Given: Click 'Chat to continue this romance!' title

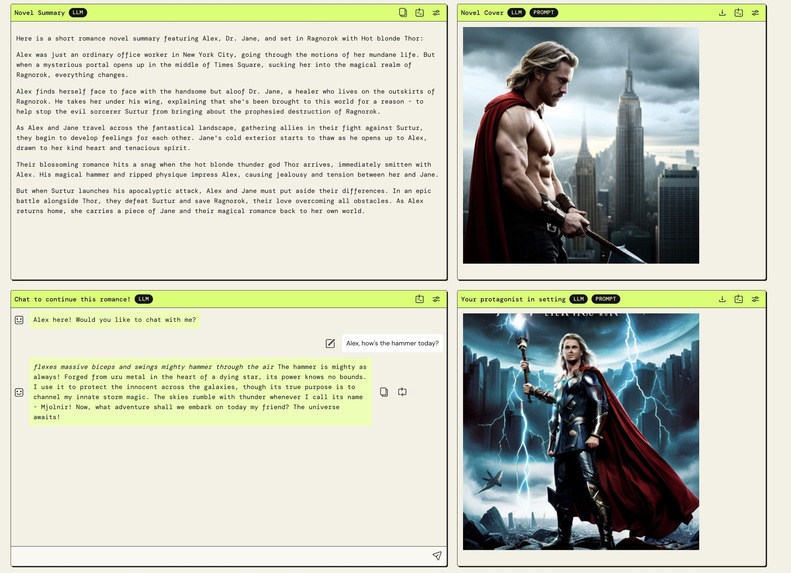Looking at the screenshot, I should pos(72,299).
